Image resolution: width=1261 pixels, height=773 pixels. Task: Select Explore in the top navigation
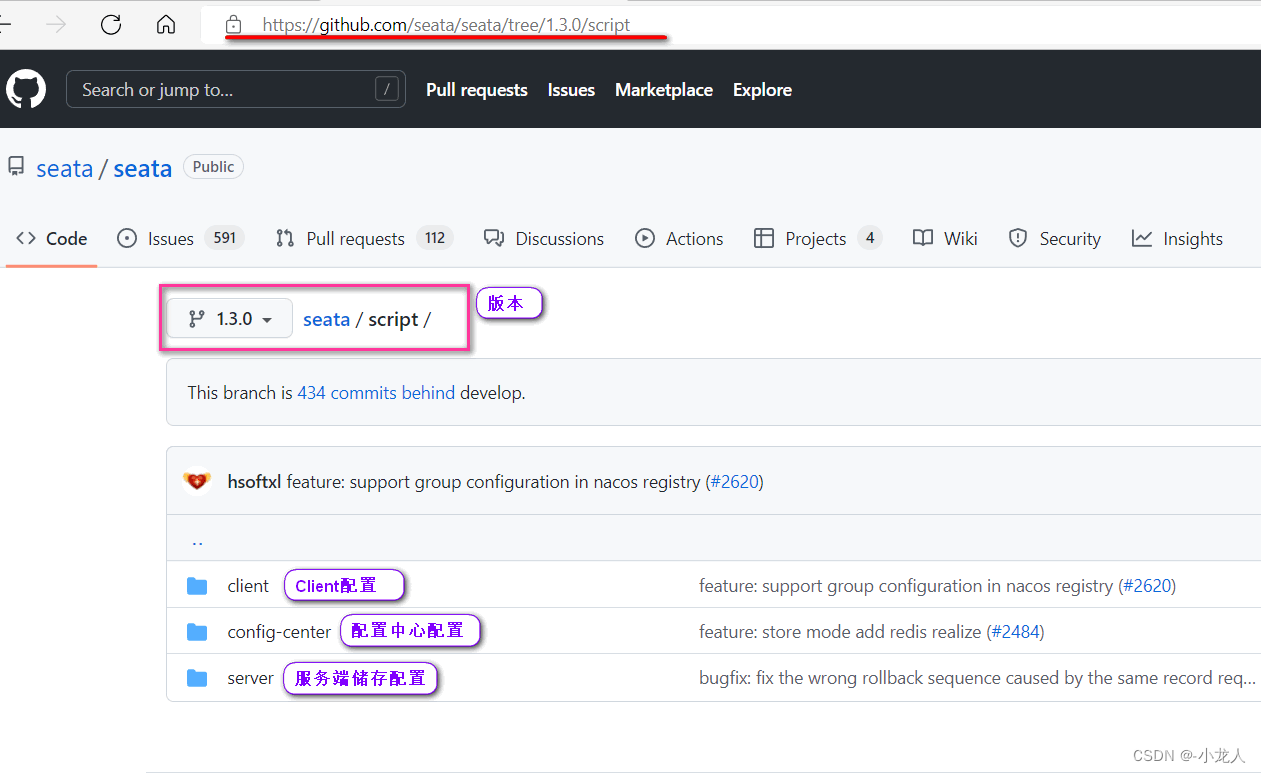(x=762, y=90)
